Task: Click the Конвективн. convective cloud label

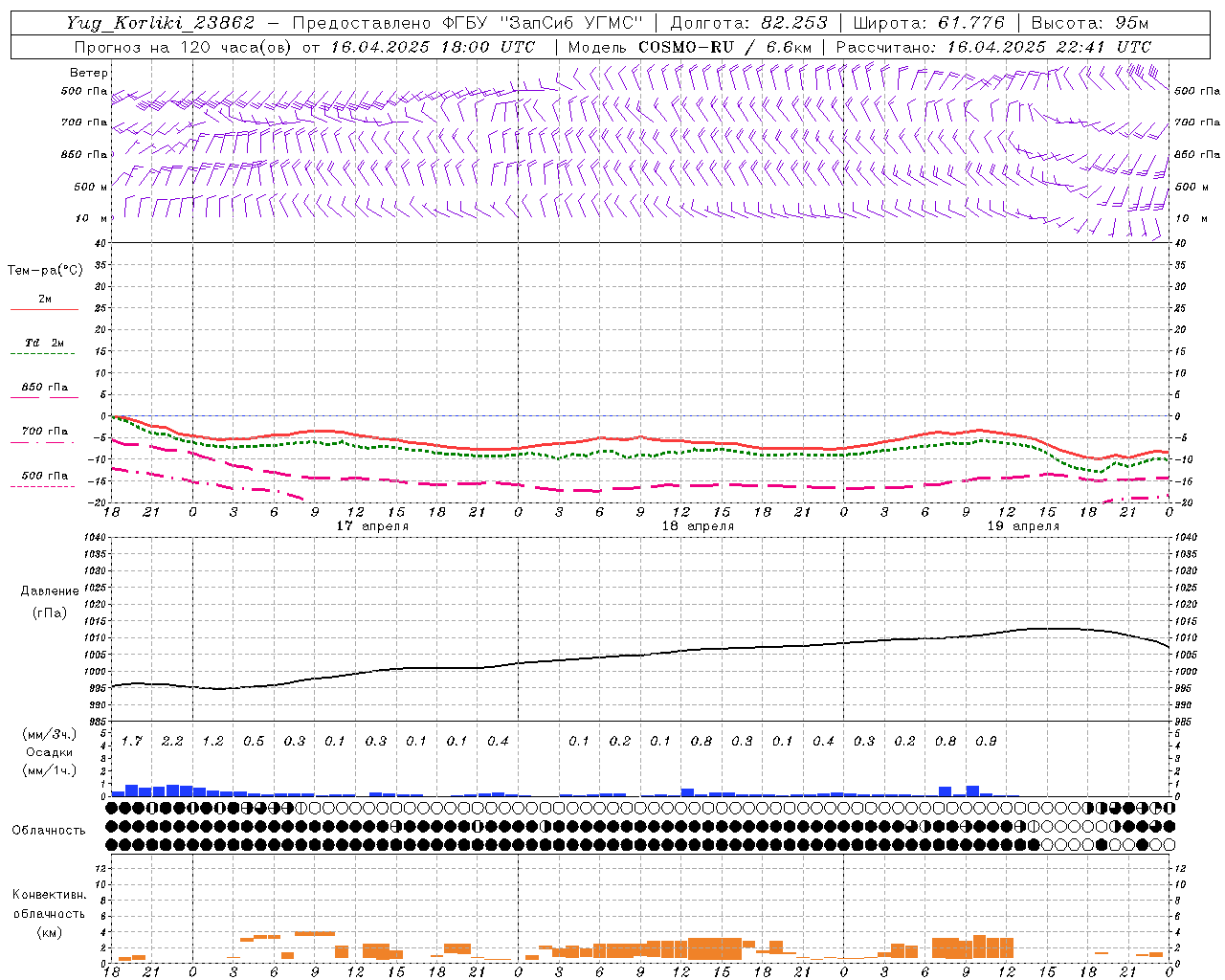Action: pyautogui.click(x=49, y=895)
